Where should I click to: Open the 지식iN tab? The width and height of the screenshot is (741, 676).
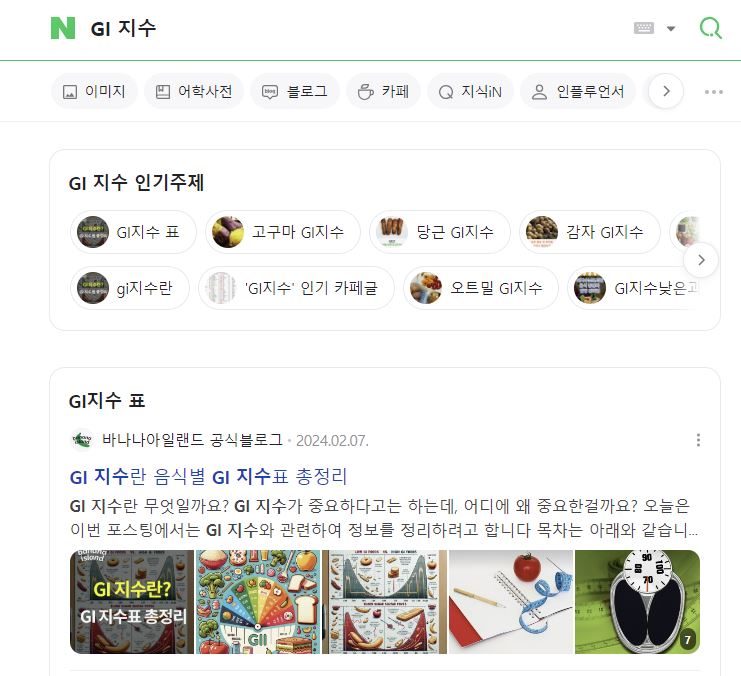pos(470,91)
